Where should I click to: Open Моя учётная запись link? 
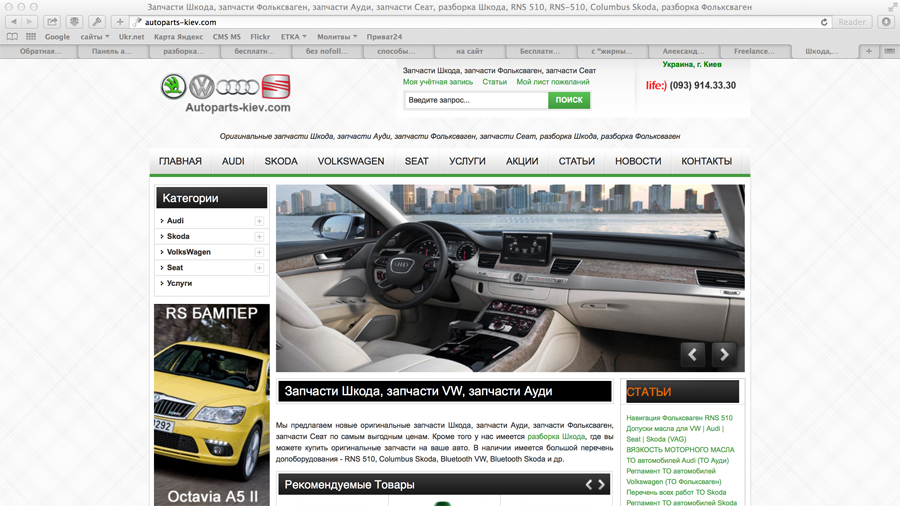[x=438, y=82]
